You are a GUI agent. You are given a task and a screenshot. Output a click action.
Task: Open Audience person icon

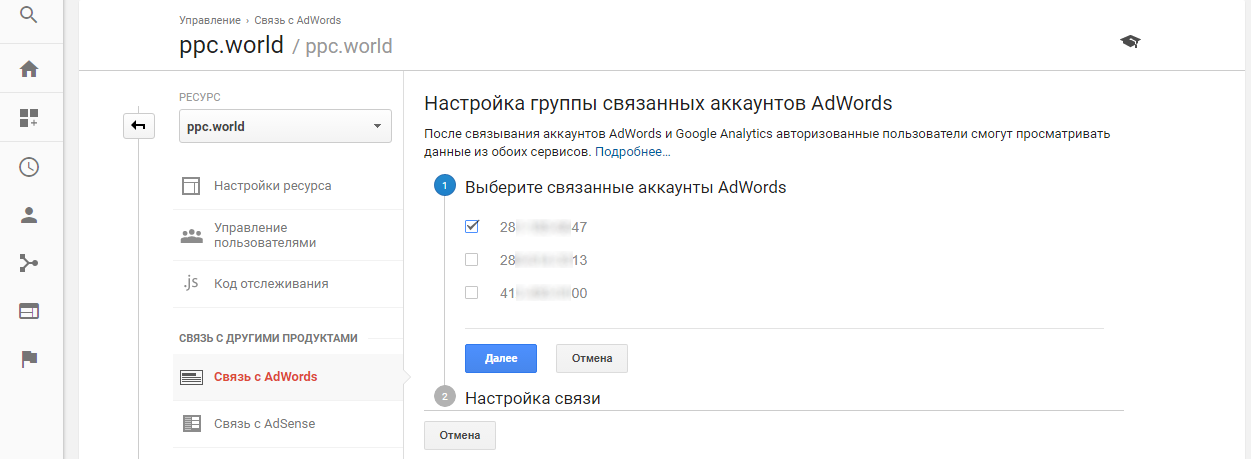point(29,215)
